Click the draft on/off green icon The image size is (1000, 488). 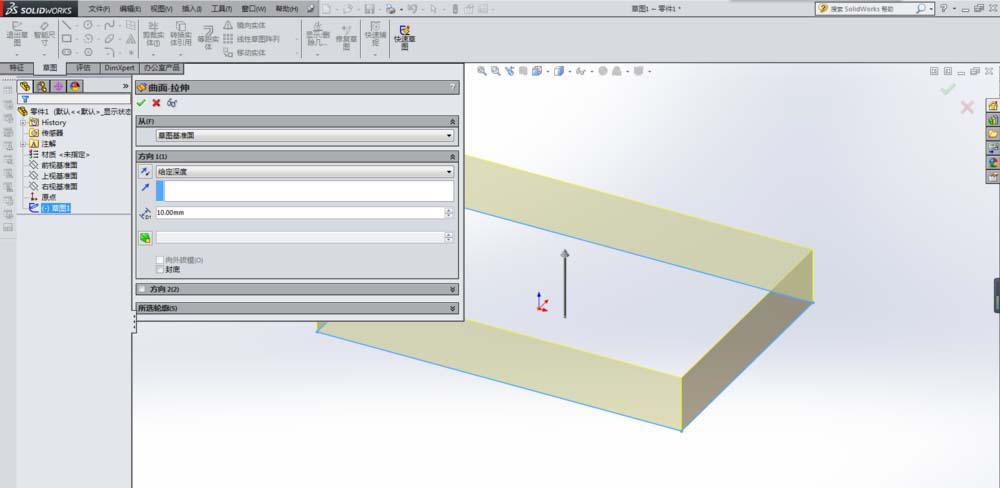click(x=145, y=237)
